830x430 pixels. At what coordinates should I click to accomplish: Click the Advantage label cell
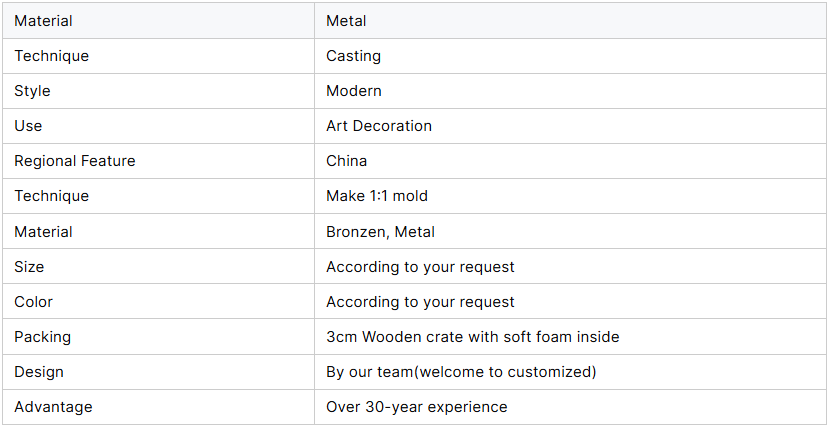coord(158,407)
